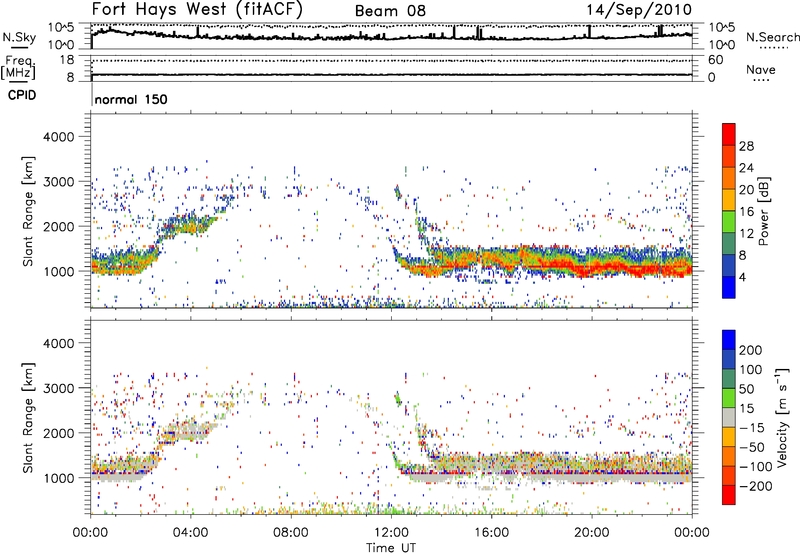
Task: Click the '28' Power color bar value
Action: point(746,146)
